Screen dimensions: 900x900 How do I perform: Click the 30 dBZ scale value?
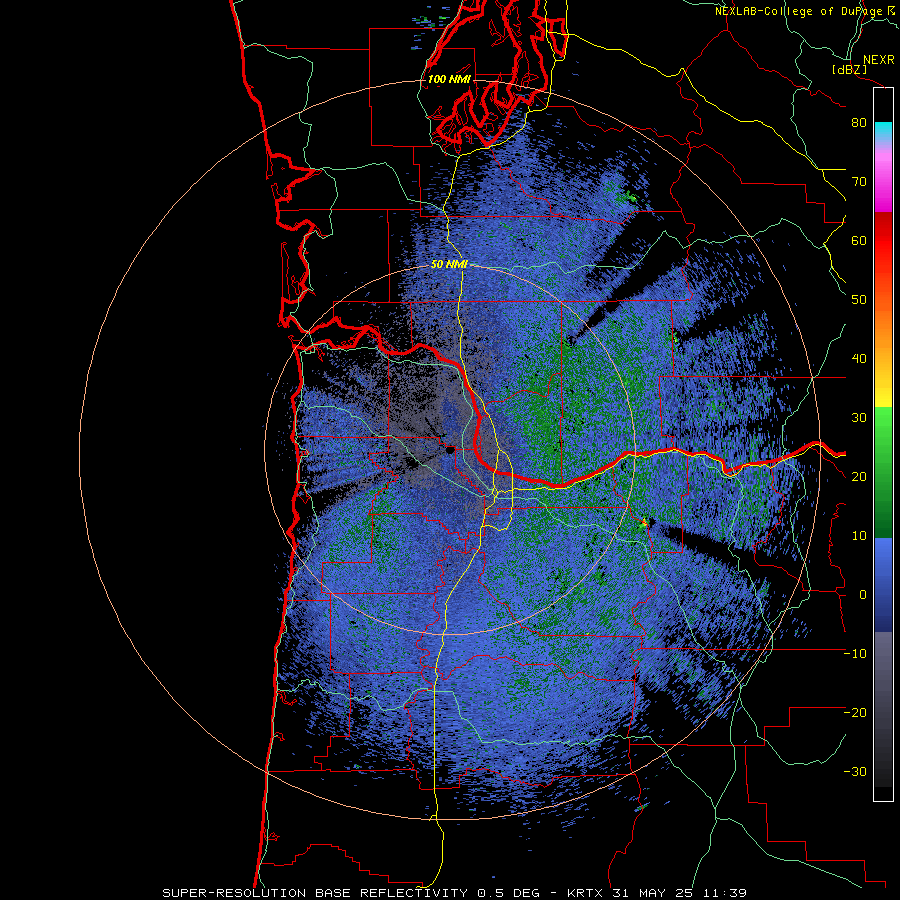(859, 418)
